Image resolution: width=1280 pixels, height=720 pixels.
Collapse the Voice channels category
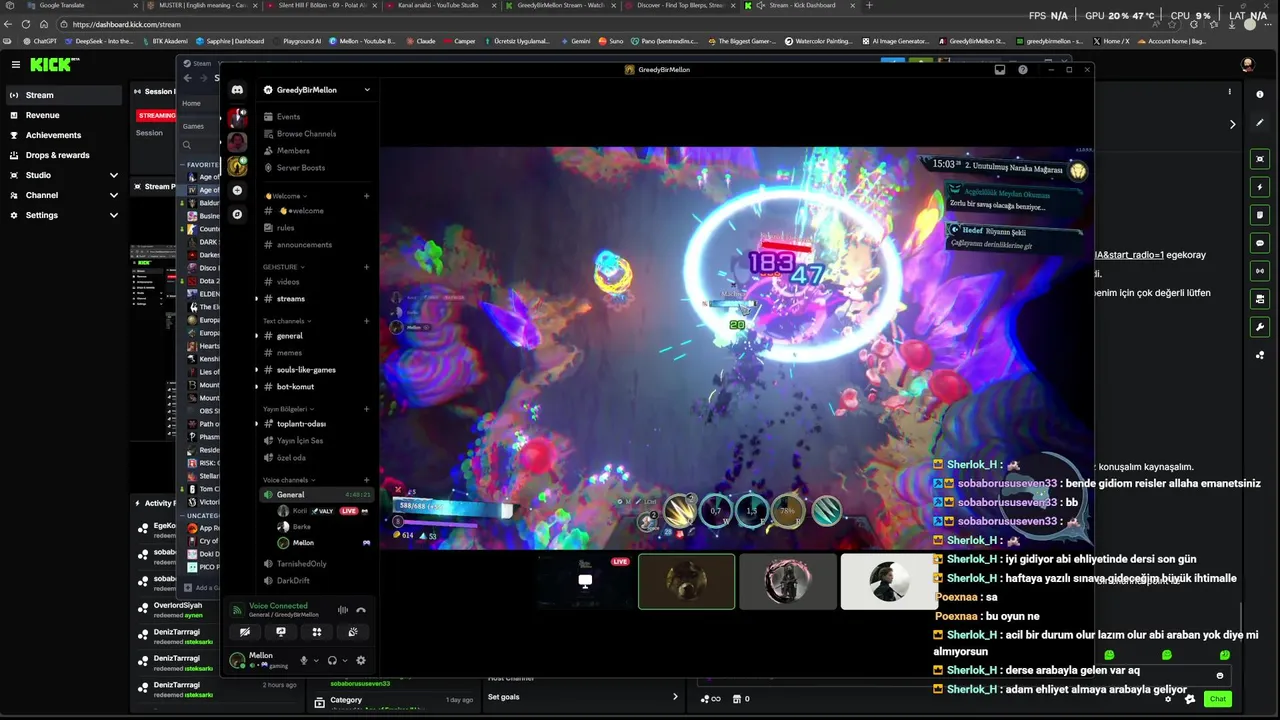point(289,480)
